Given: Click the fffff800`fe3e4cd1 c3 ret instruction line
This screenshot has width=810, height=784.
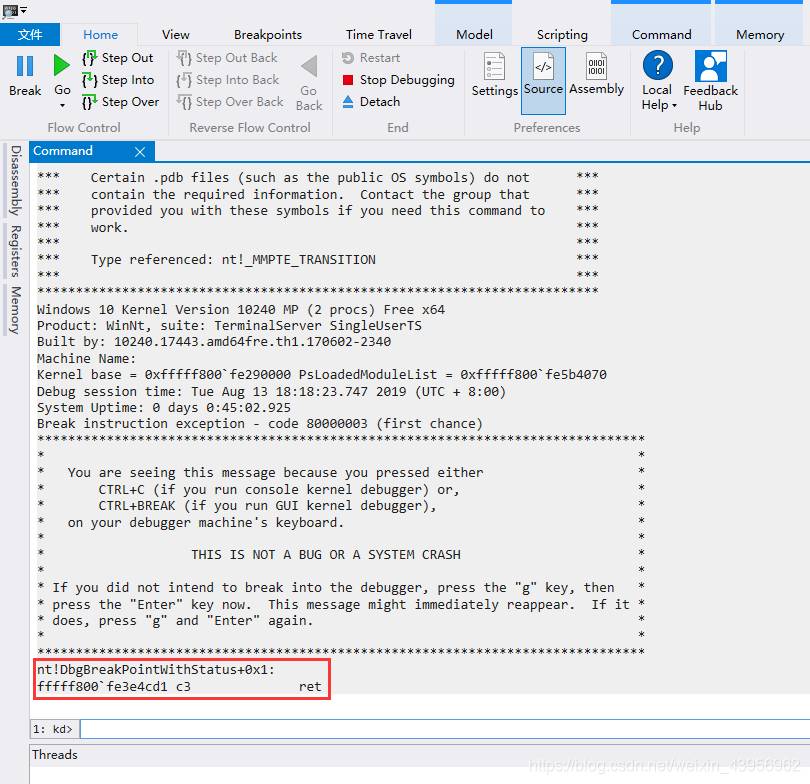Looking at the screenshot, I should [179, 686].
